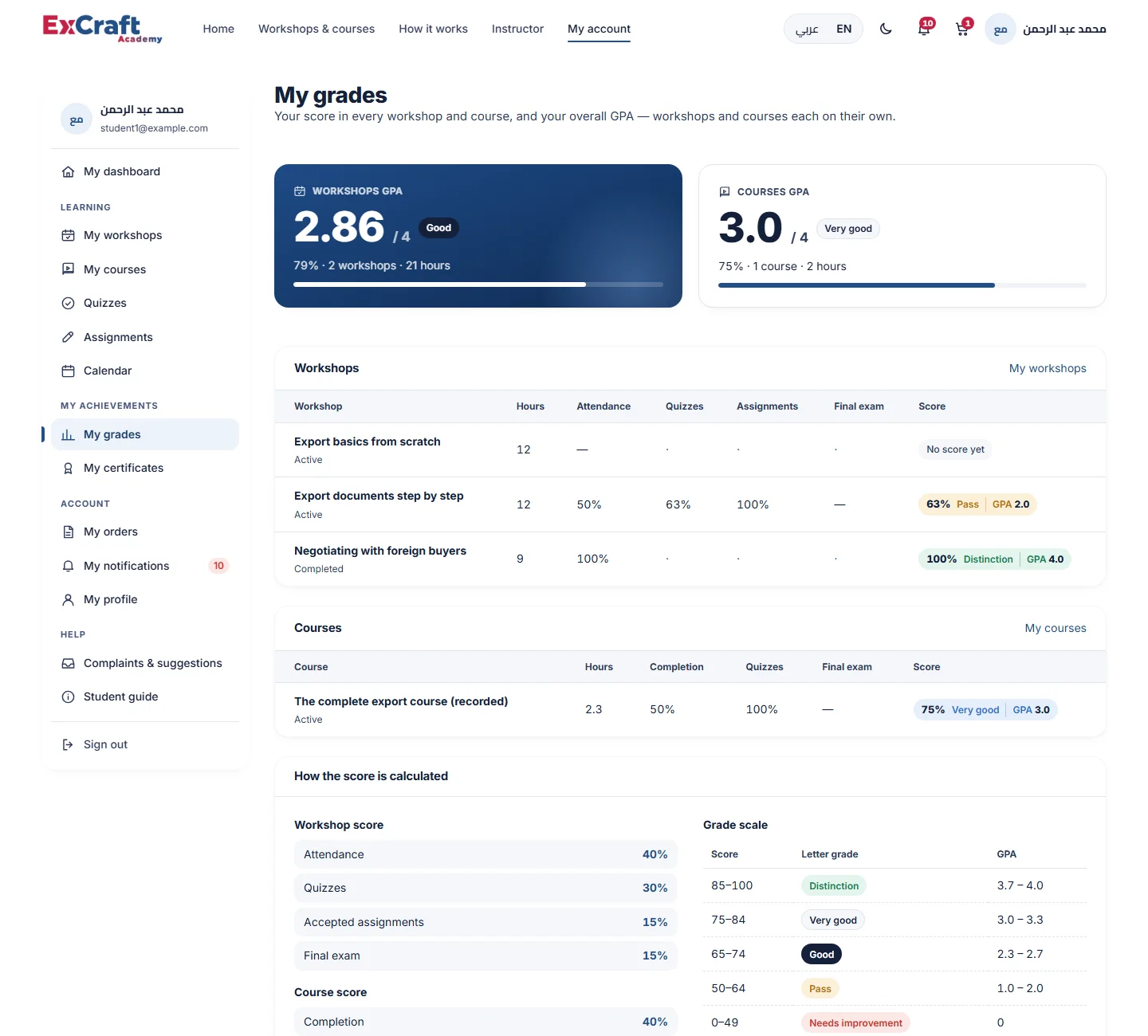1148x1036 pixels.
Task: Go to the Home menu item
Action: (218, 29)
